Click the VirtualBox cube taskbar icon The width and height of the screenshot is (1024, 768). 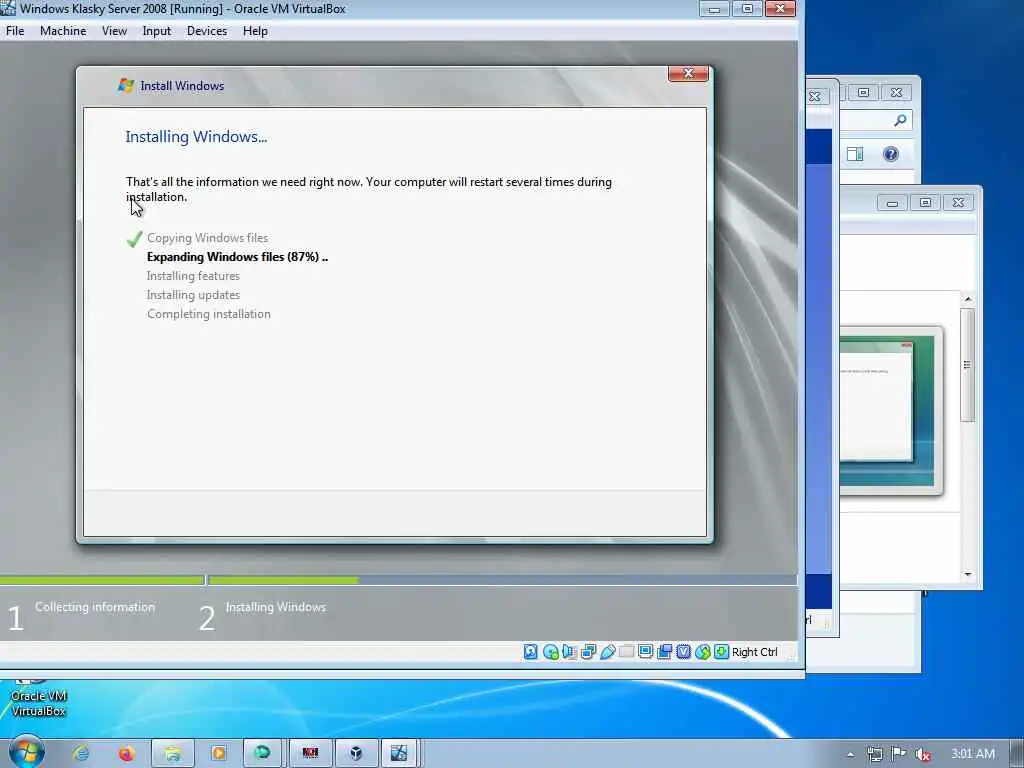click(x=356, y=754)
